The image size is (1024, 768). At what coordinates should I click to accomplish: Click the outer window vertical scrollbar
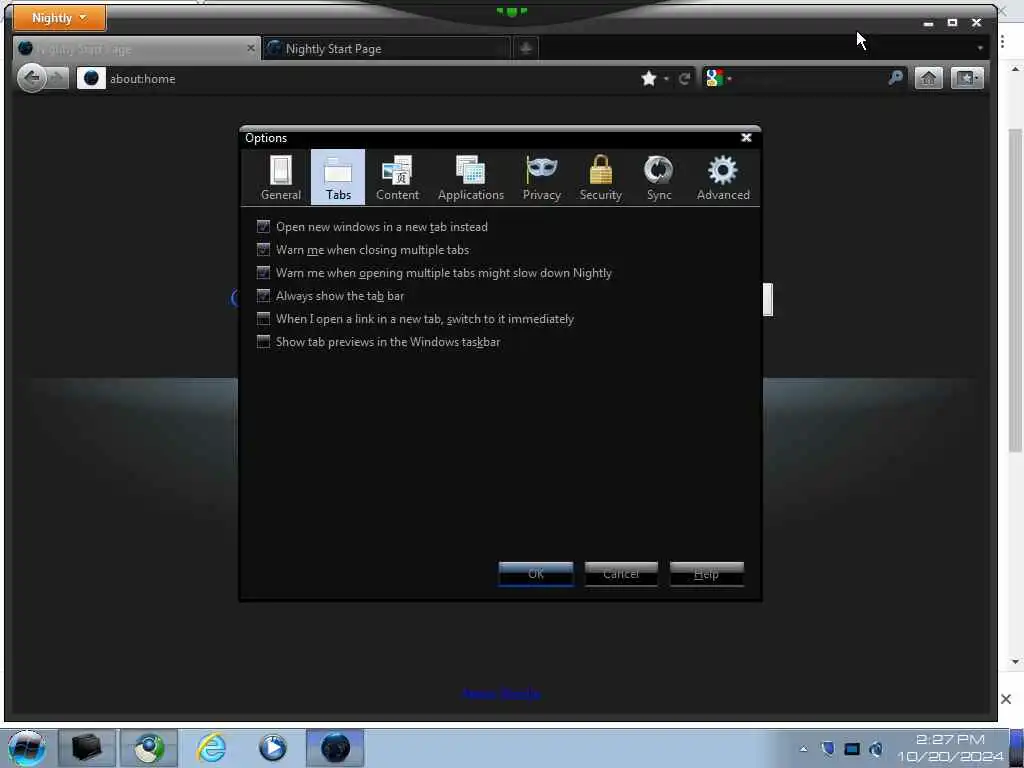[1015, 291]
